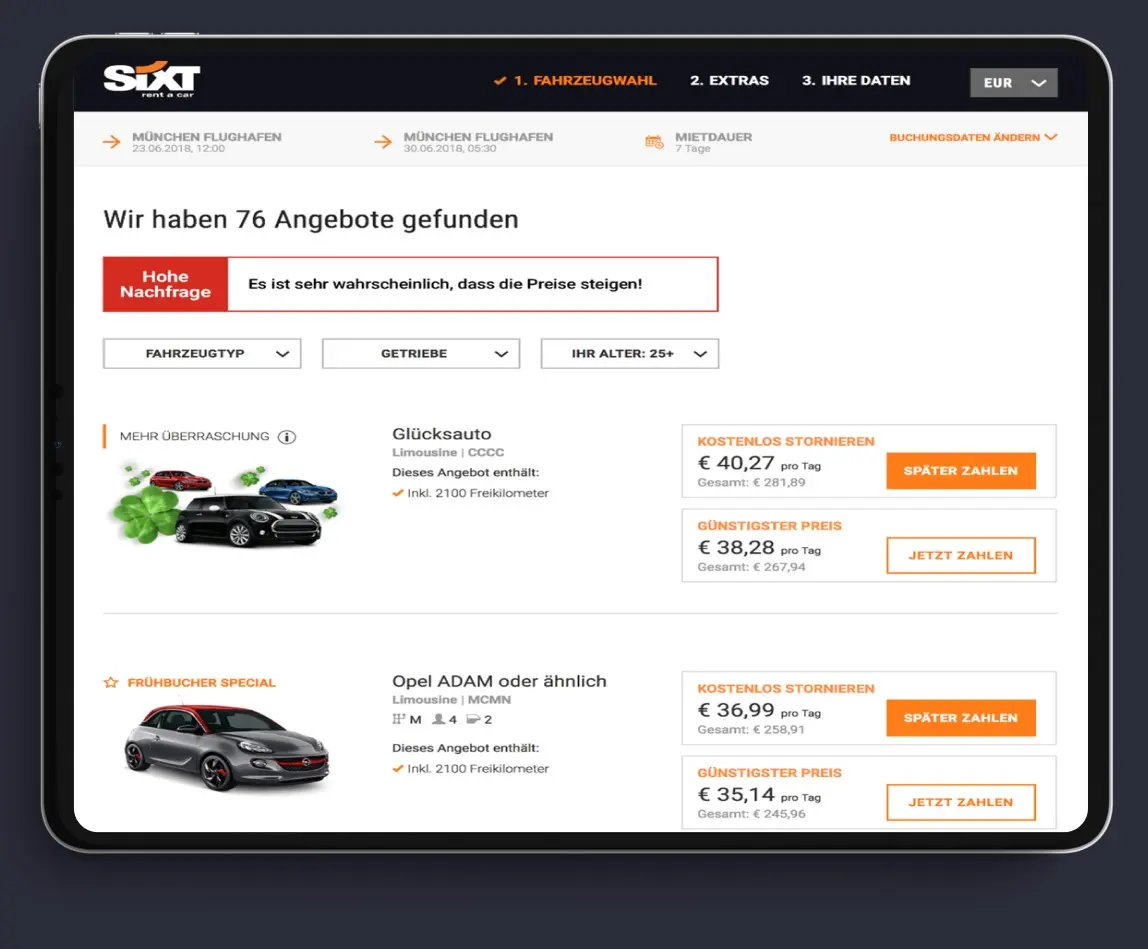Click the return date 30.06.2018, 05:30

point(450,149)
